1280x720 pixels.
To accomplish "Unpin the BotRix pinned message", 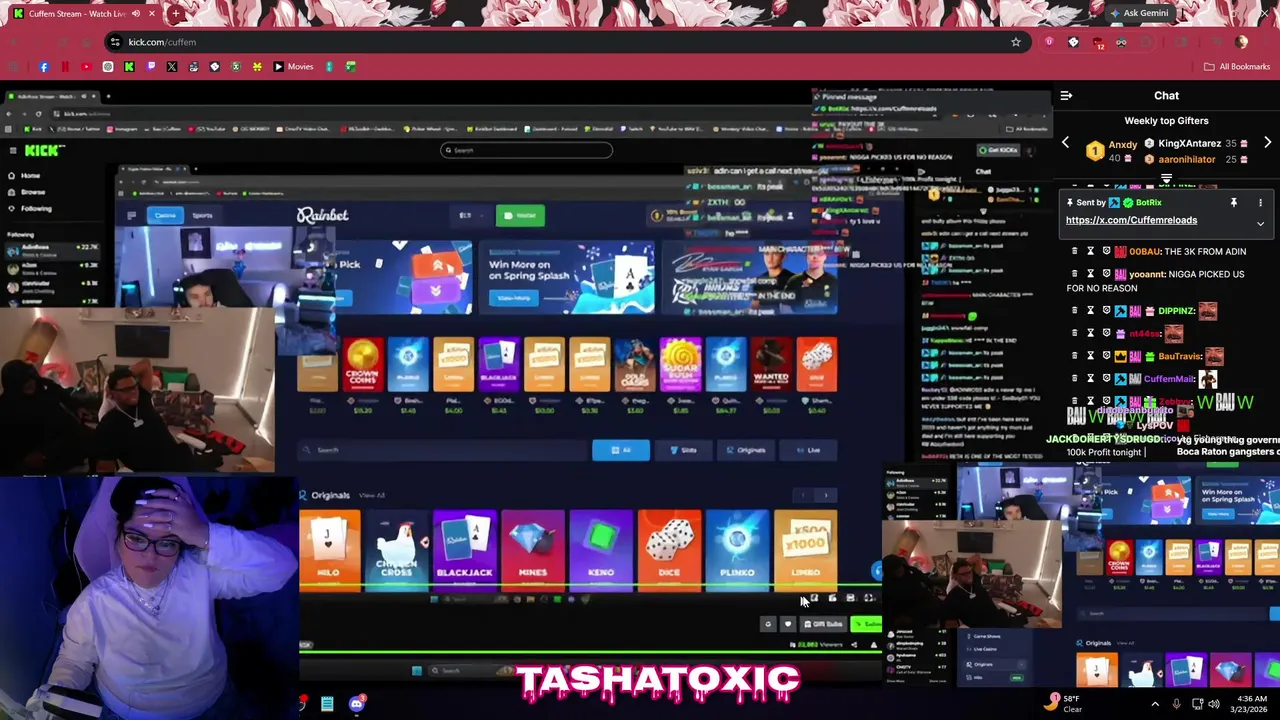I will click(x=1233, y=203).
